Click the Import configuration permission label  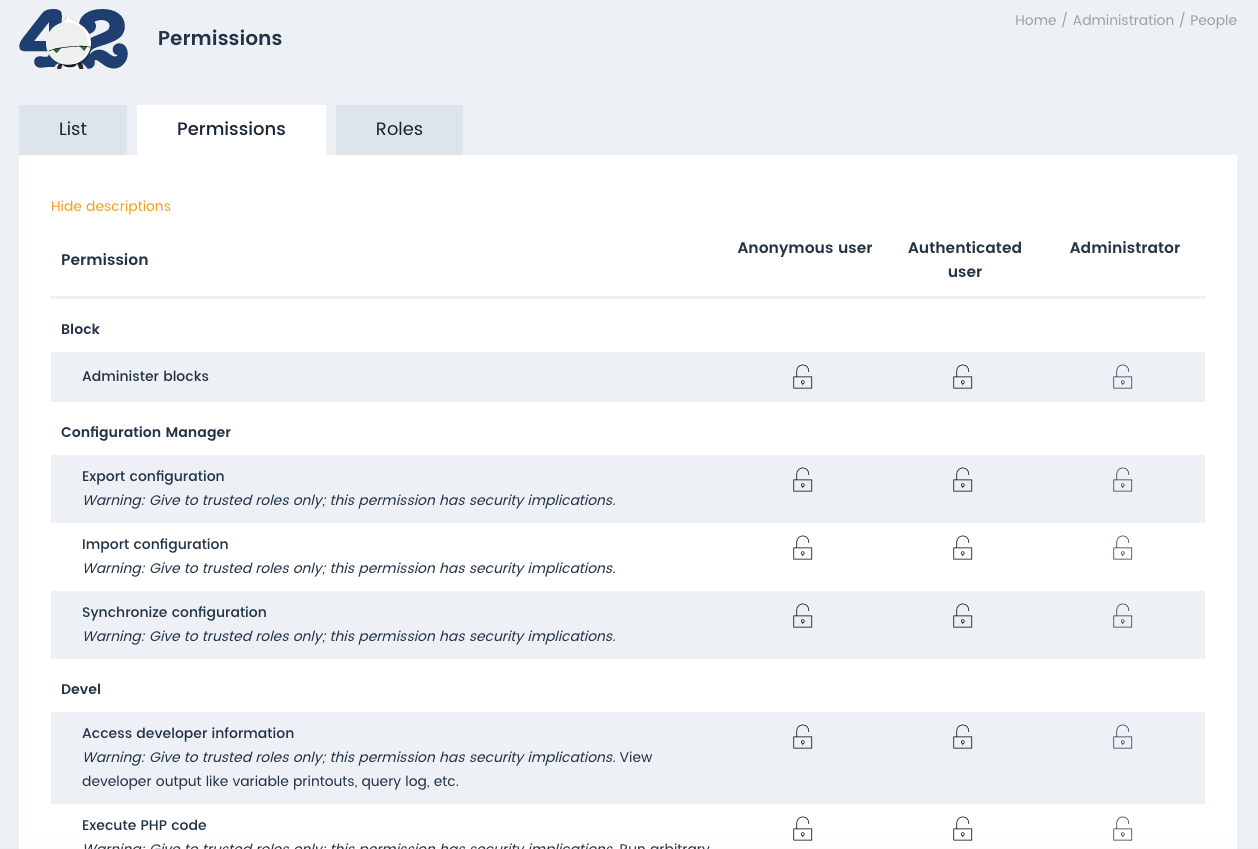click(x=155, y=544)
